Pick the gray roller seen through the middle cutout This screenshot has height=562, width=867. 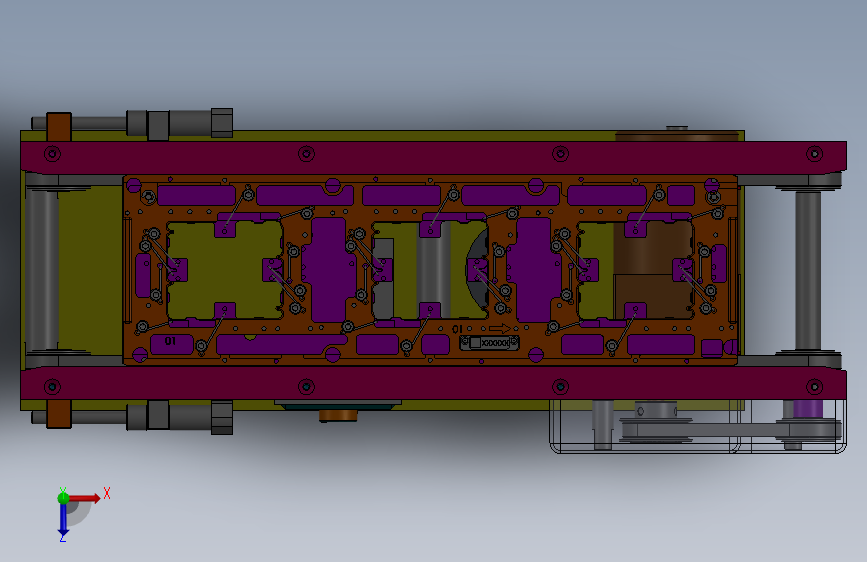pos(433,270)
